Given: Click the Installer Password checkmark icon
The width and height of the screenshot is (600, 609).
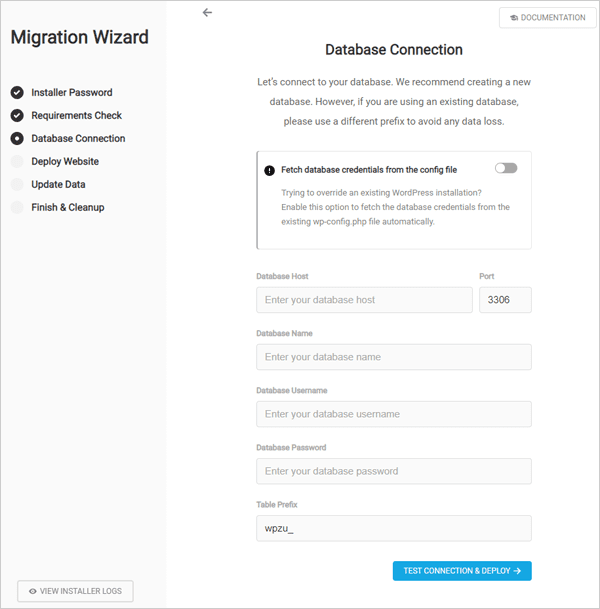Looking at the screenshot, I should pyautogui.click(x=17, y=92).
